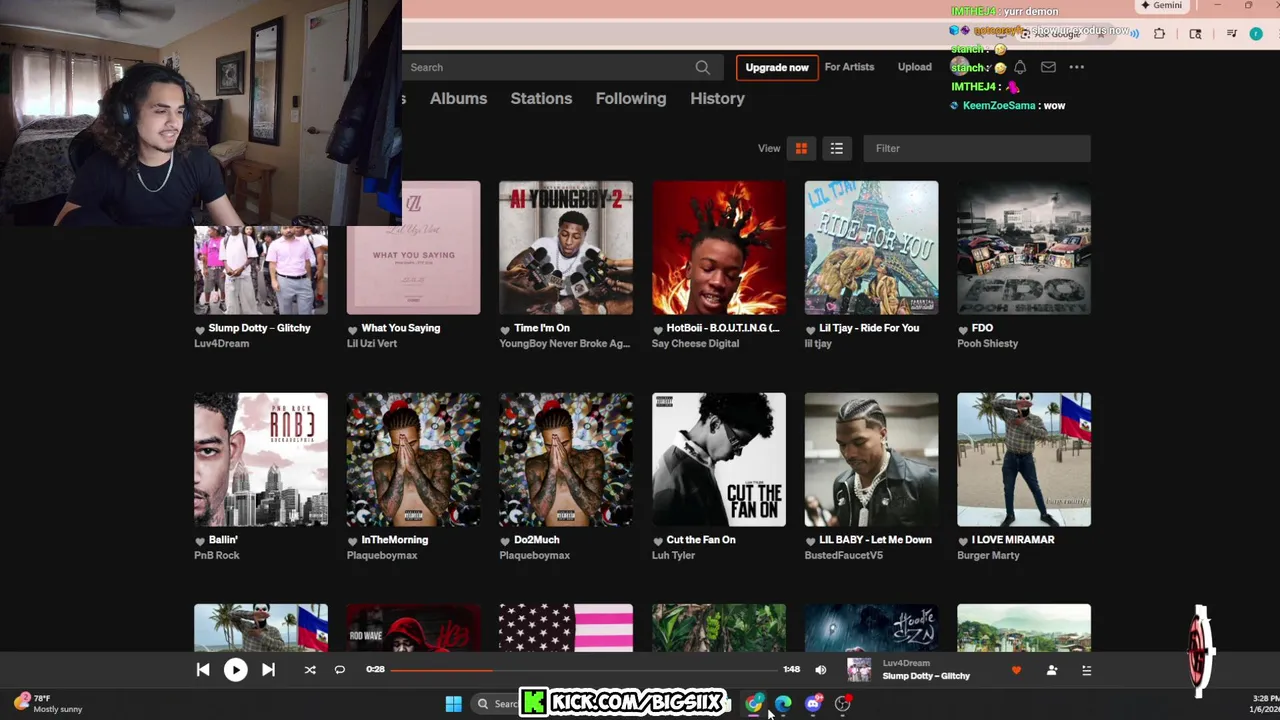
Task: Open the Following tab
Action: point(630,98)
